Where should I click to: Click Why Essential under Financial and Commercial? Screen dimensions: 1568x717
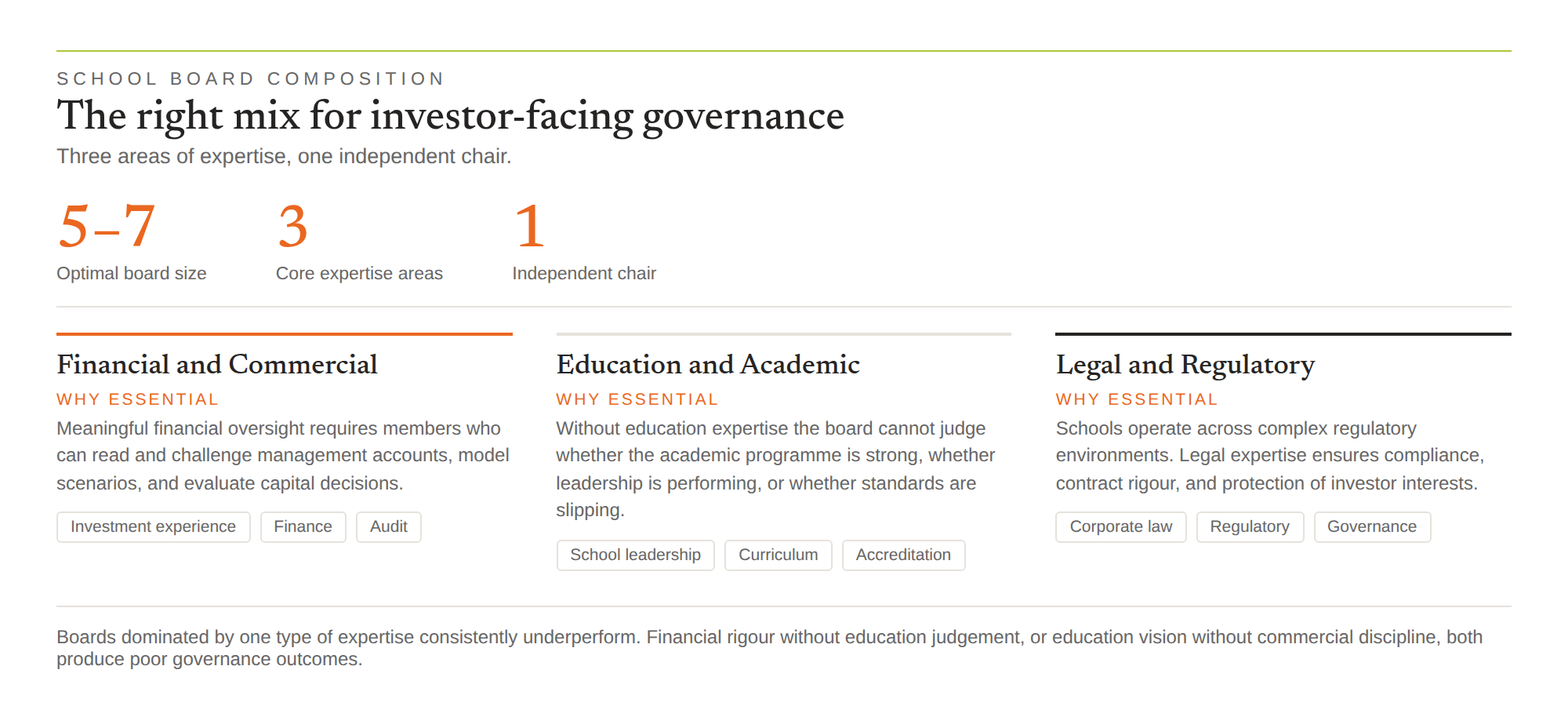pyautogui.click(x=137, y=399)
